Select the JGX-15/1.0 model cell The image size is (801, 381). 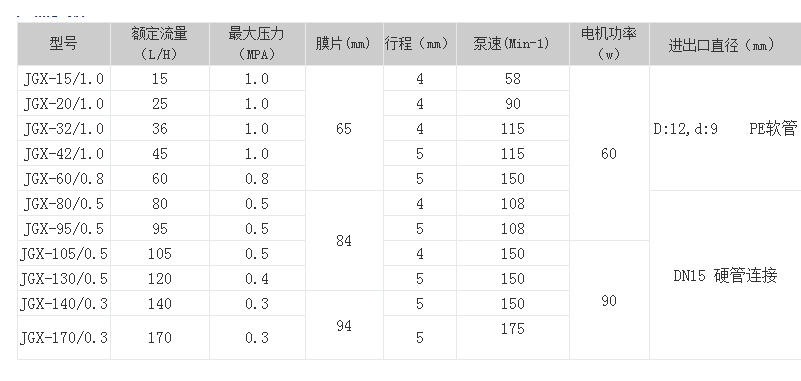[64, 79]
